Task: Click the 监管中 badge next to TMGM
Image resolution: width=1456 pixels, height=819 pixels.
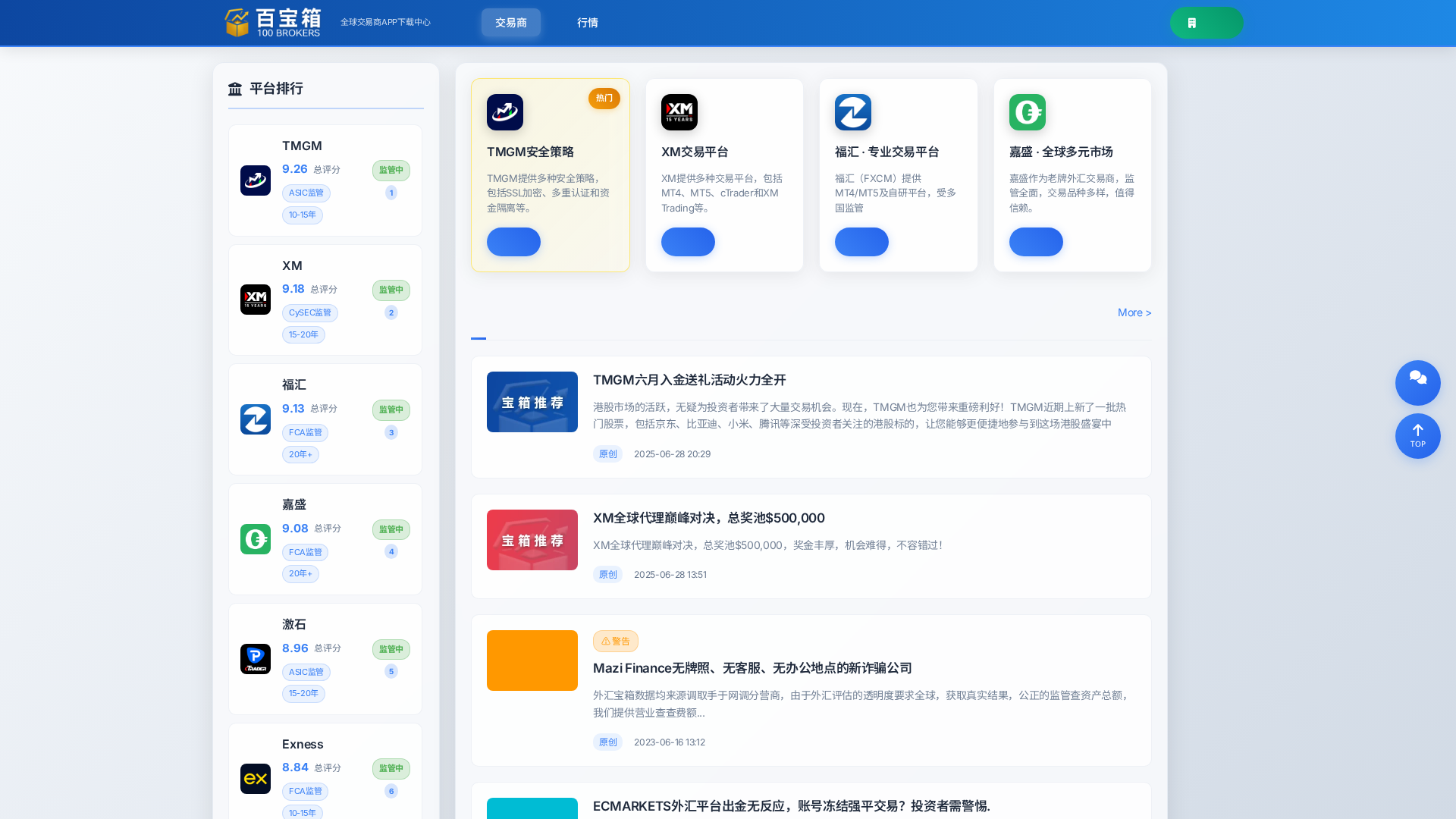Action: pyautogui.click(x=391, y=170)
